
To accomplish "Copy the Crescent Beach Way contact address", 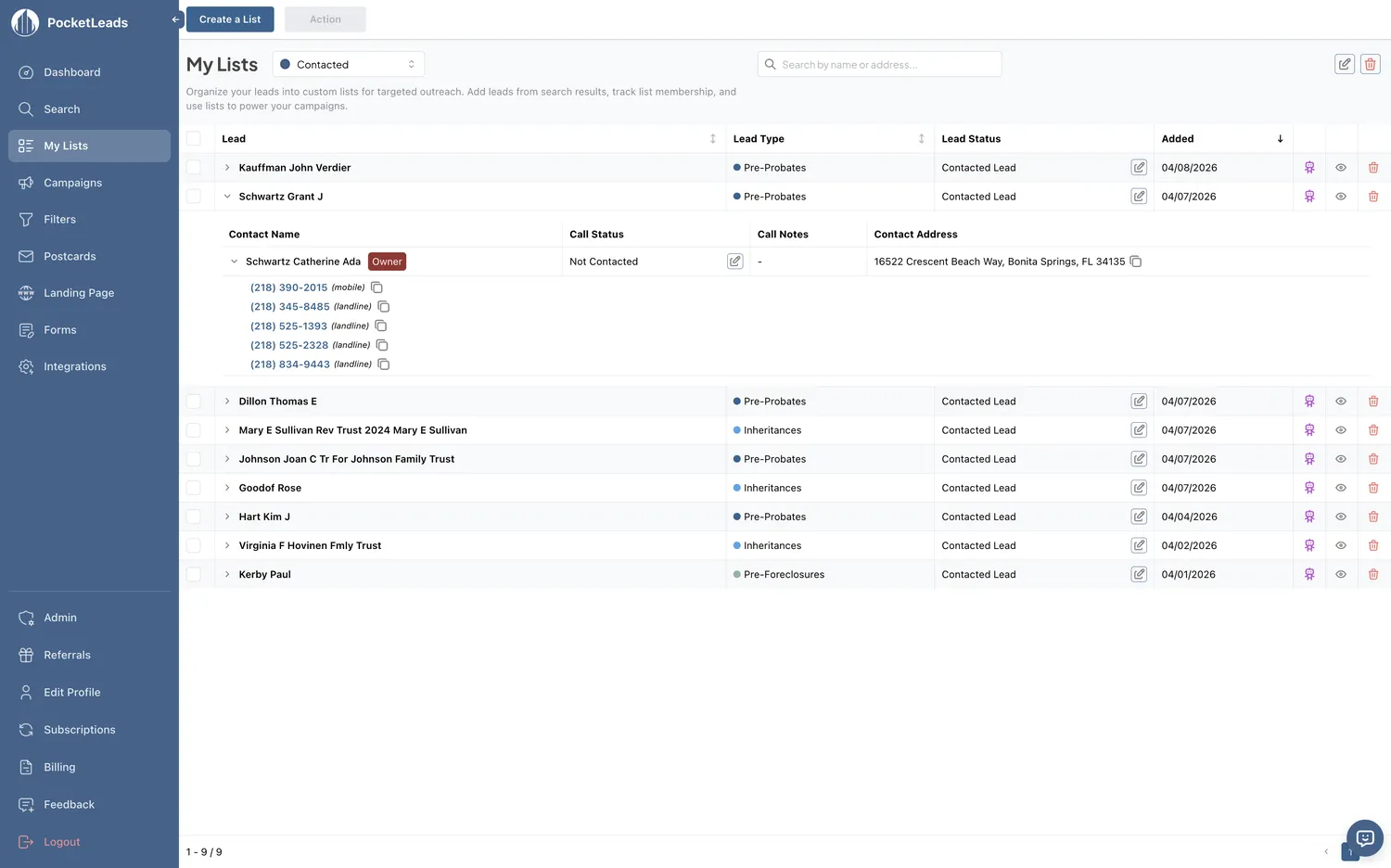I will [x=1136, y=262].
